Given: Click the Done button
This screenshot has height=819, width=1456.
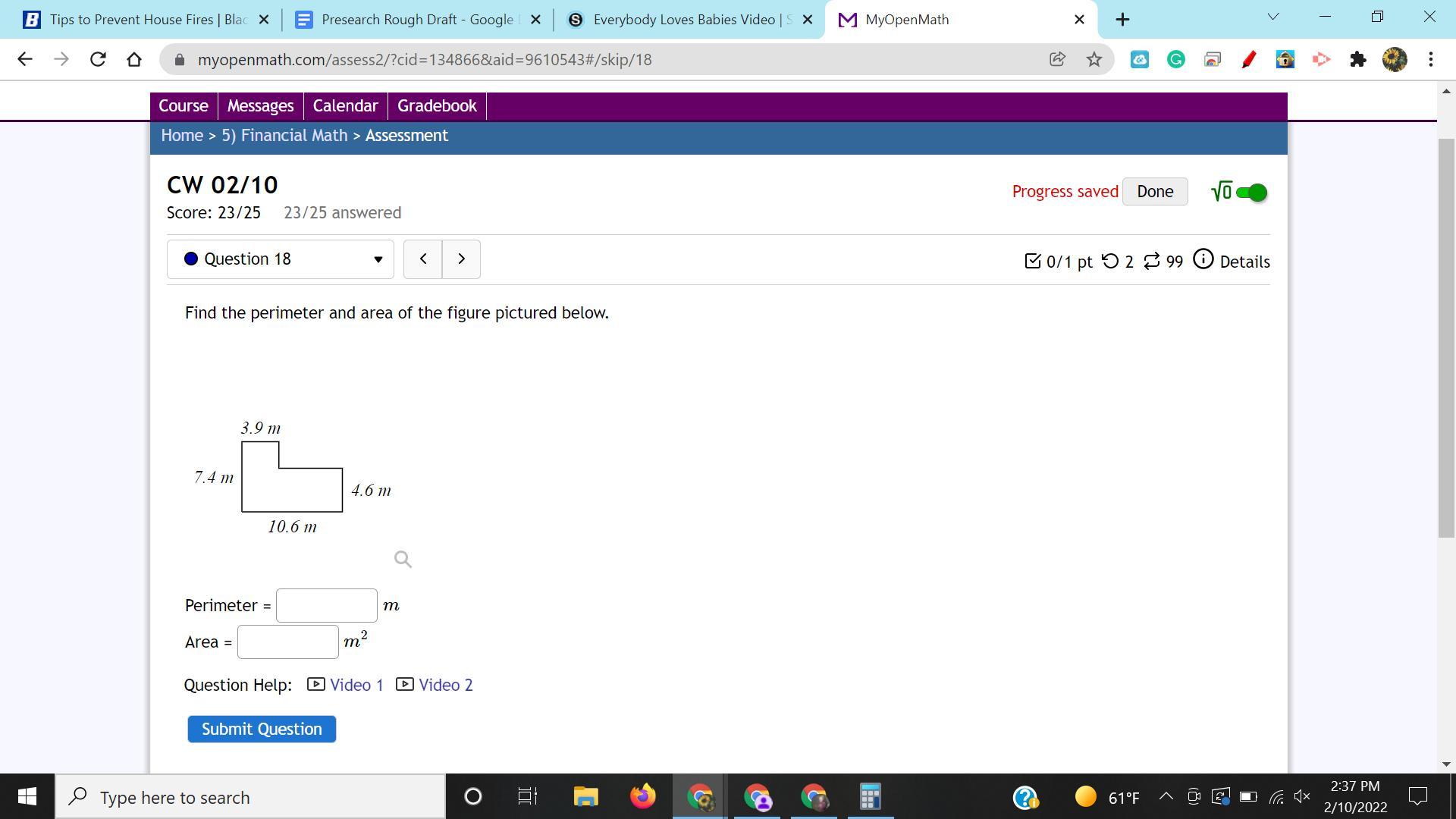Looking at the screenshot, I should point(1154,192).
